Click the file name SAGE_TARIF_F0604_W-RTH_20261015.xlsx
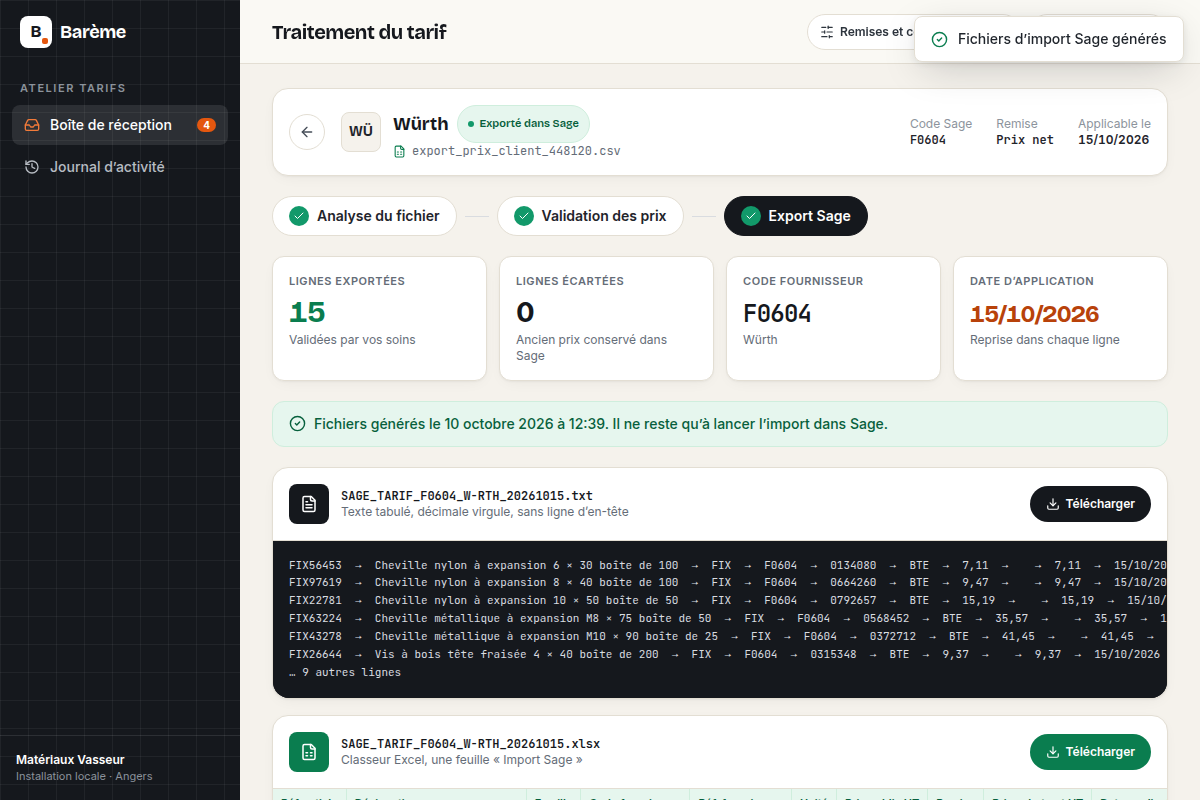This screenshot has height=800, width=1200. [471, 744]
